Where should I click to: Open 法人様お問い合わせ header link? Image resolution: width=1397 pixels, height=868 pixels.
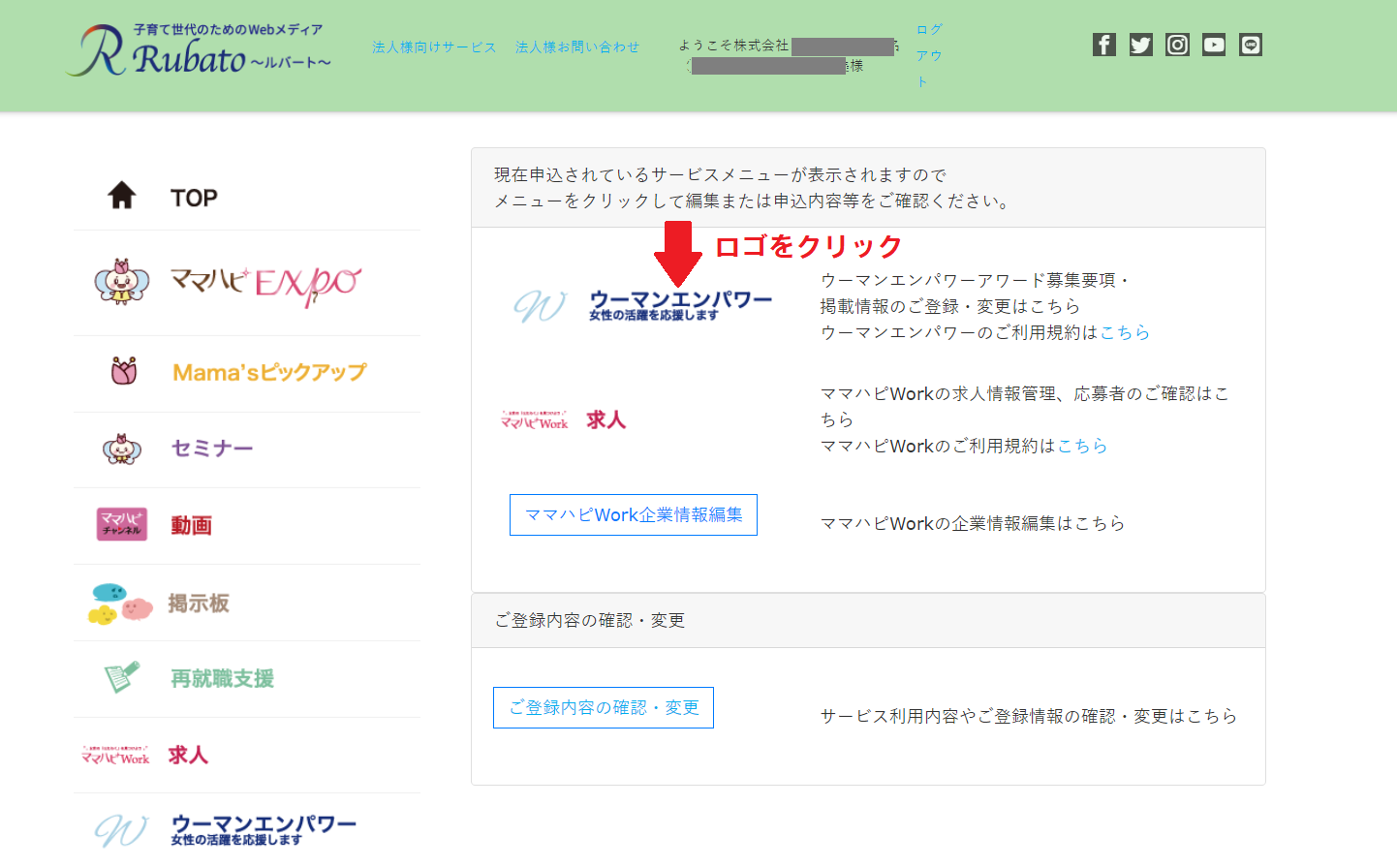pyautogui.click(x=577, y=46)
